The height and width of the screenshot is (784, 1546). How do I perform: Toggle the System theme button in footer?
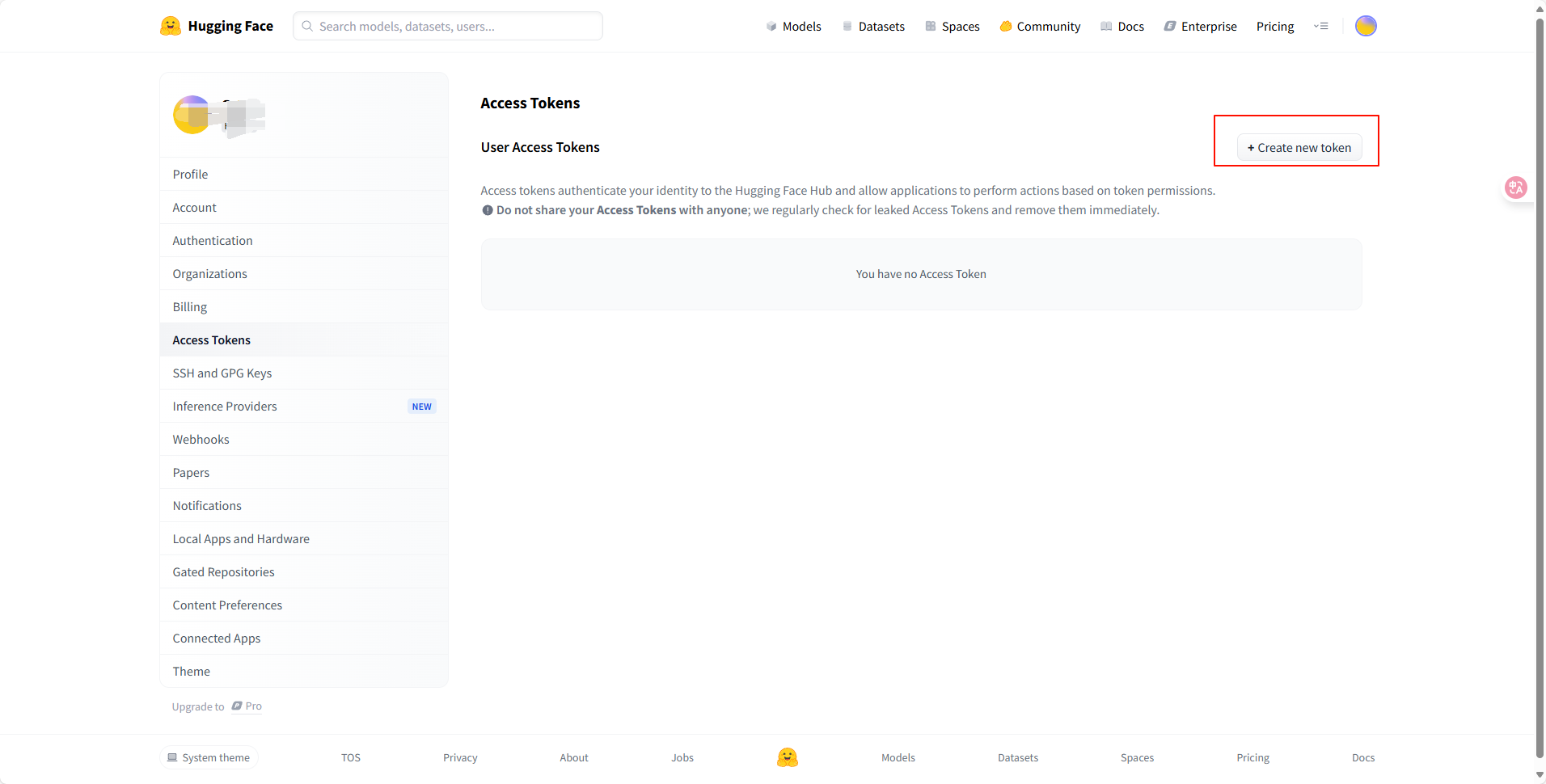(x=209, y=757)
